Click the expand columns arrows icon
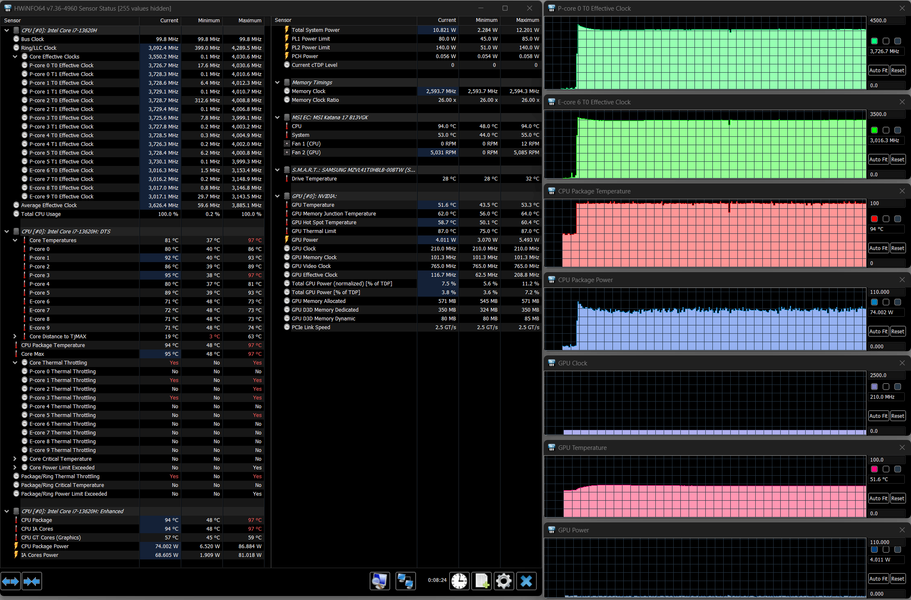911x600 pixels. [10, 581]
